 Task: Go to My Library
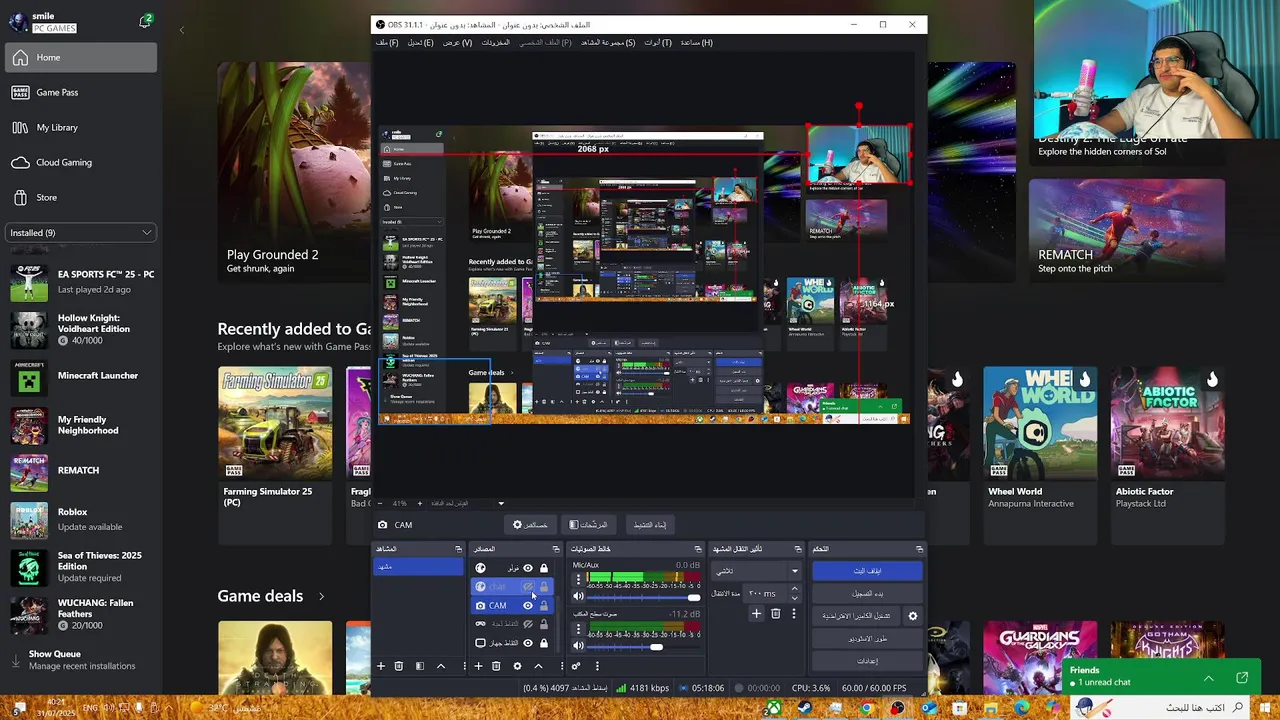(80, 127)
